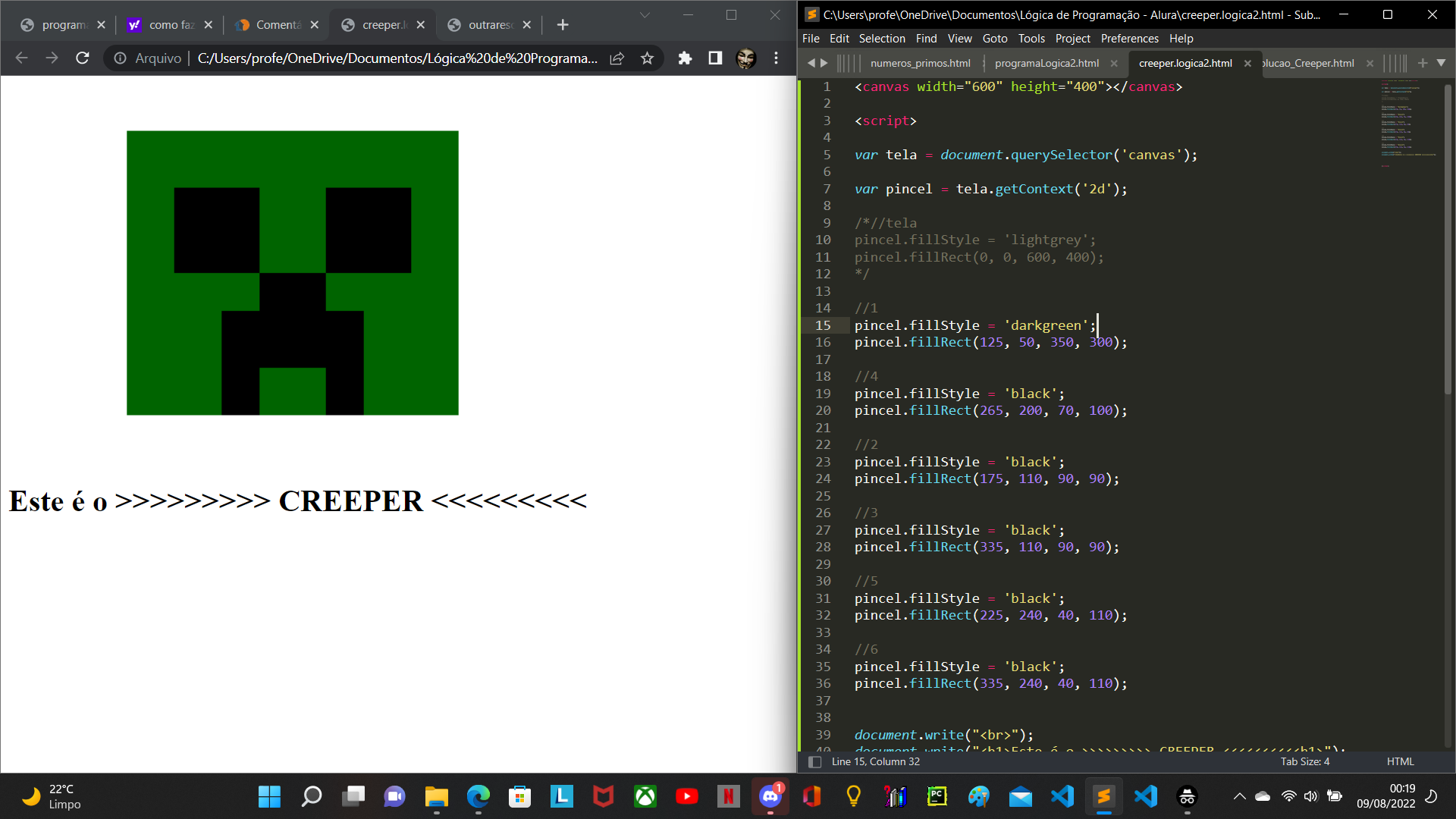Open Sublime Text Edit menu

839,39
